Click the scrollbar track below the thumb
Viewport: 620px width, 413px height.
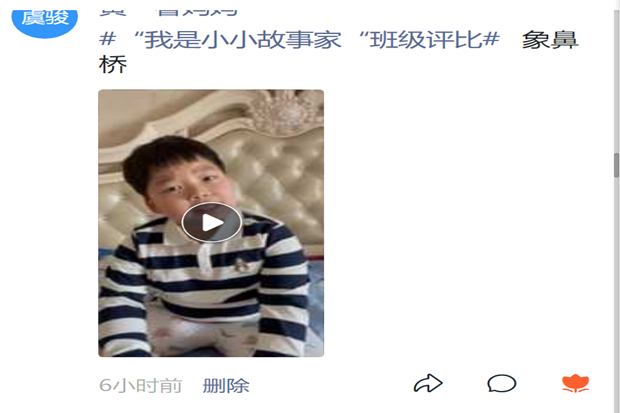pos(616,293)
